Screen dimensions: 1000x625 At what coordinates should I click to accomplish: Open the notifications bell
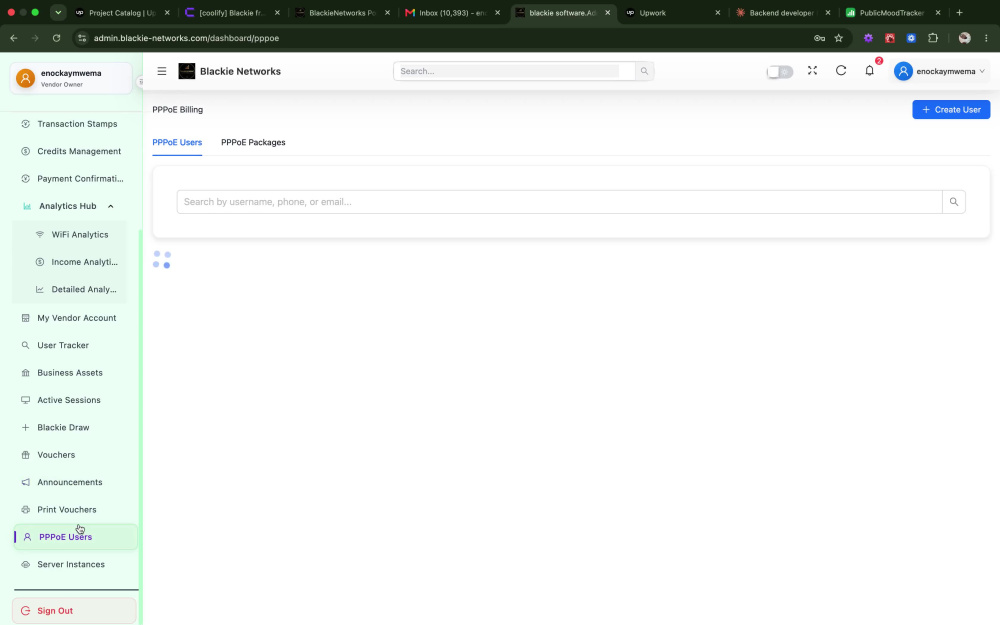point(869,71)
